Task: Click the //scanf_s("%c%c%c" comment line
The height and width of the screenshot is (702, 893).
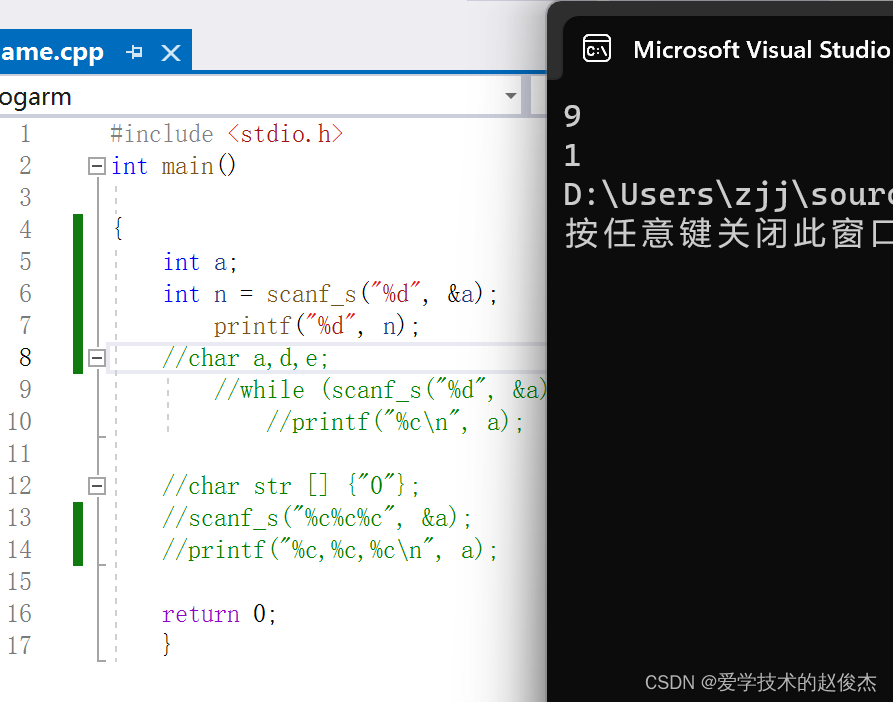Action: (317, 518)
